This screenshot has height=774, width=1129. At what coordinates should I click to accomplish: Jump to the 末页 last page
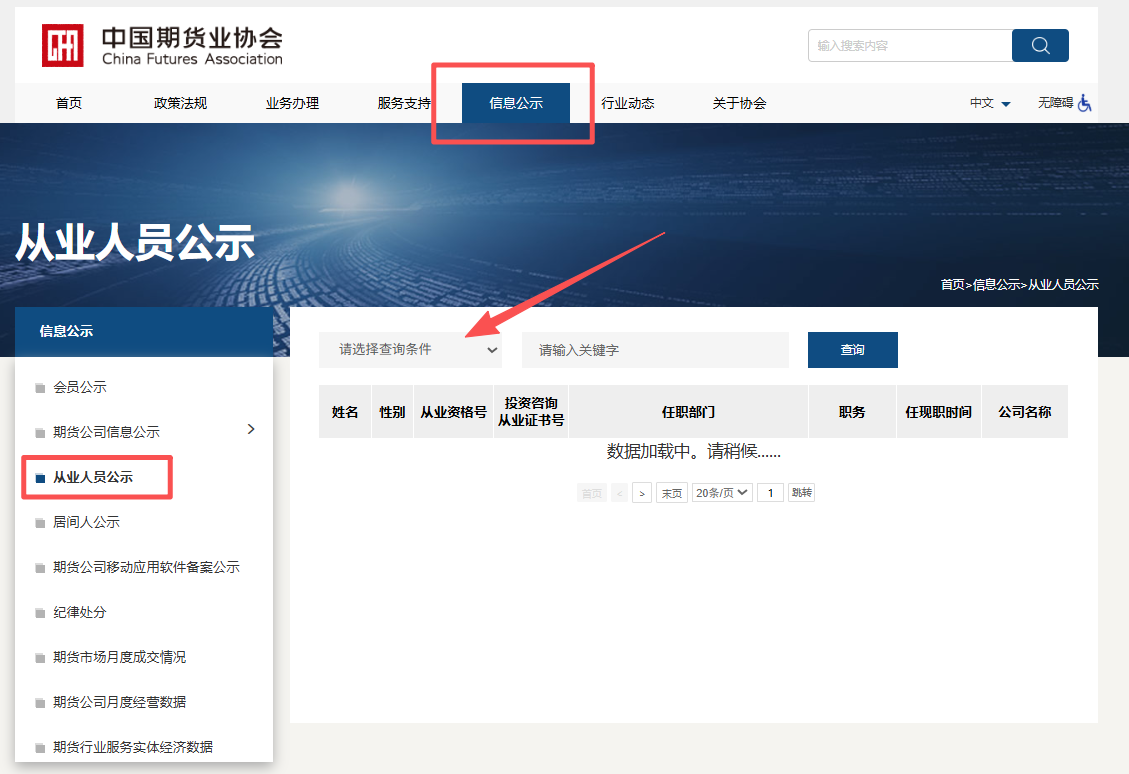(x=671, y=493)
